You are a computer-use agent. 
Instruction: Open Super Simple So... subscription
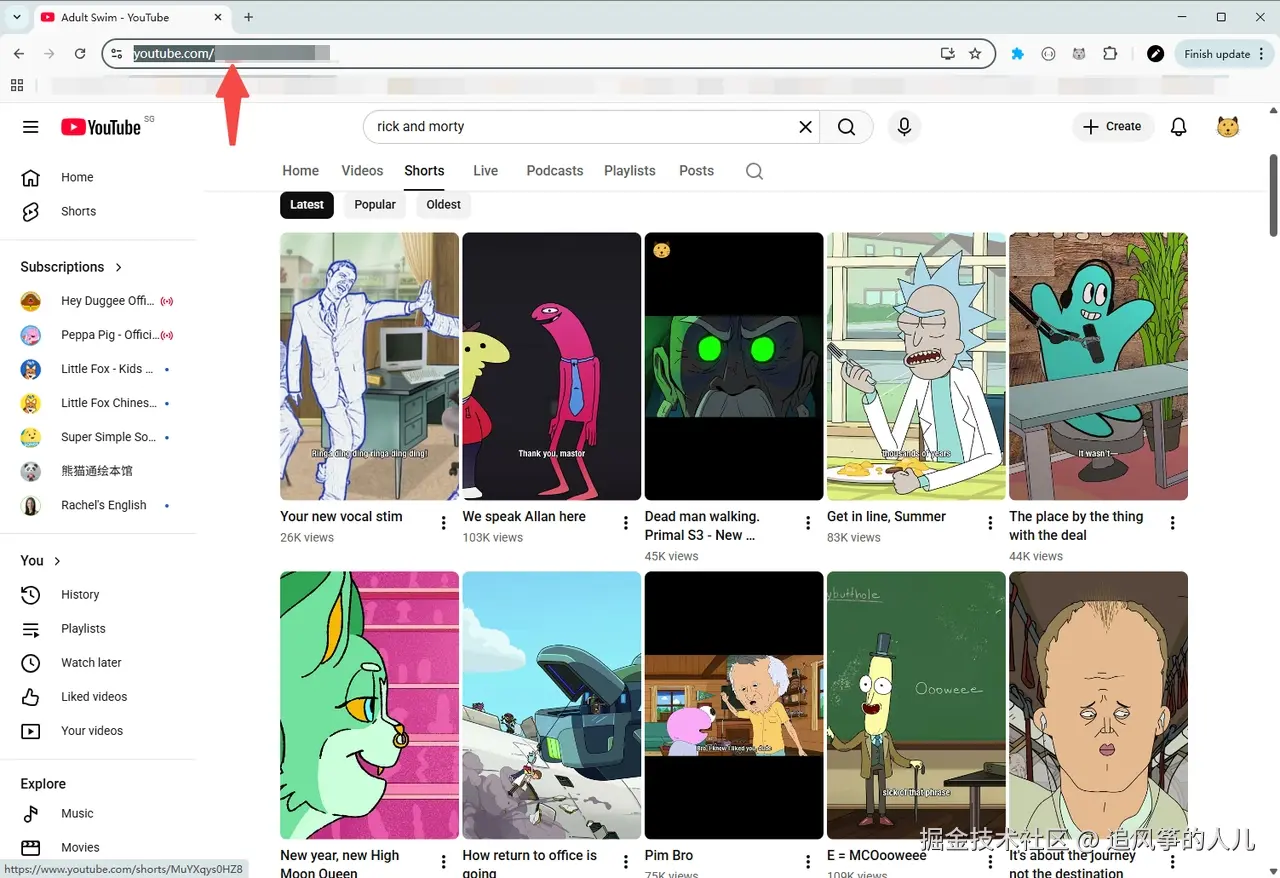[100, 437]
